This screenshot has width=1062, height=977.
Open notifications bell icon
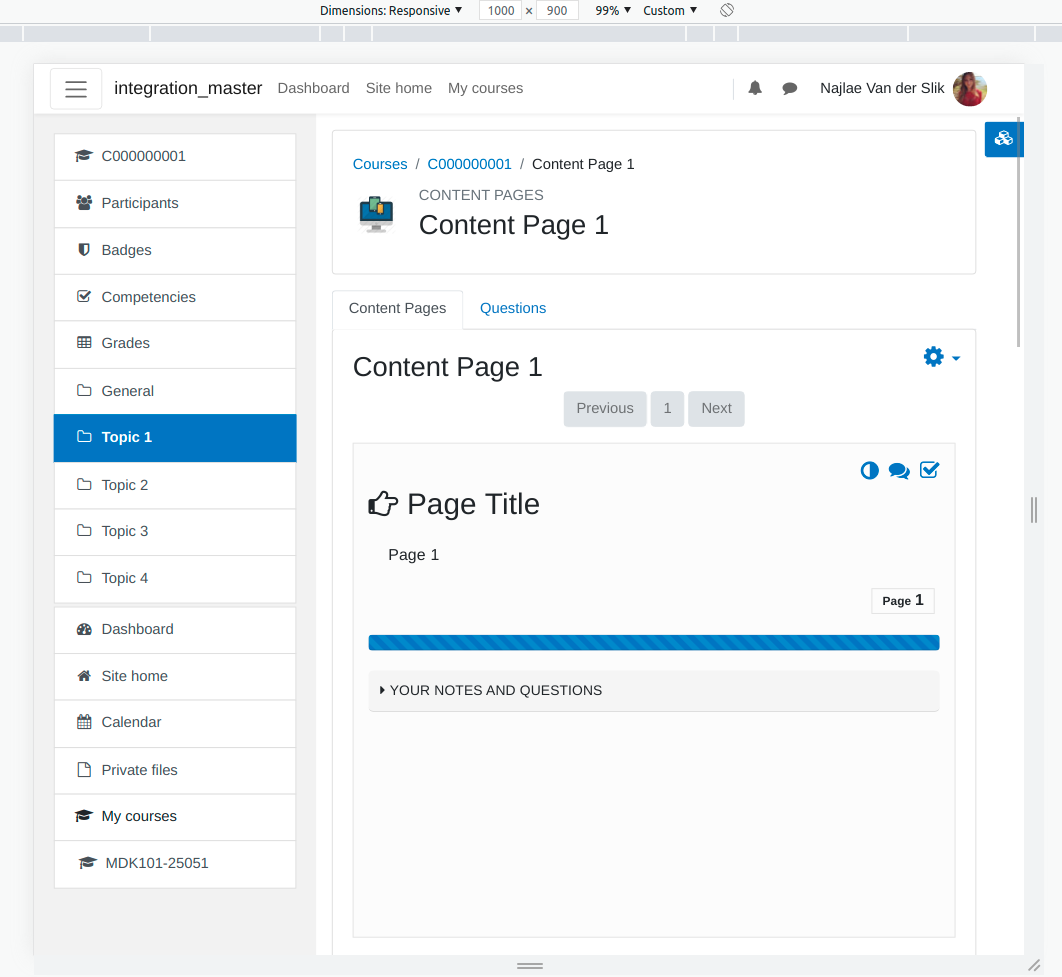pyautogui.click(x=755, y=88)
